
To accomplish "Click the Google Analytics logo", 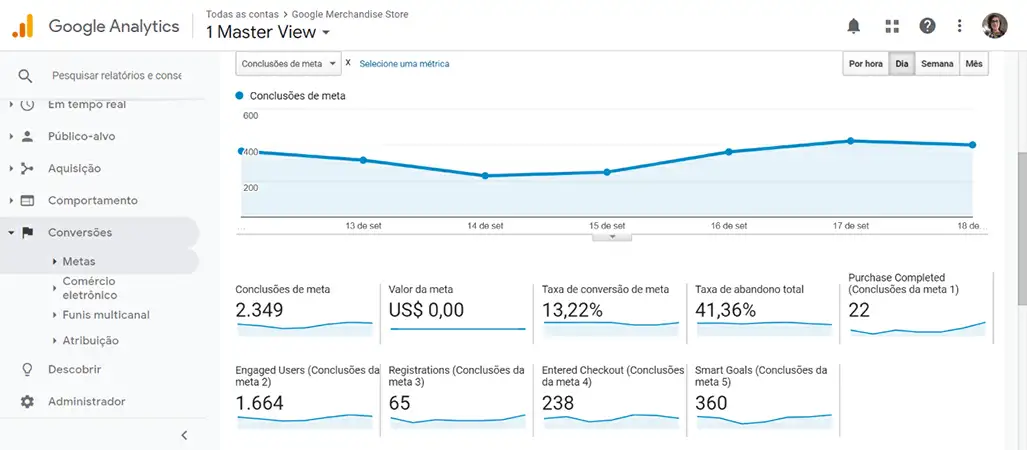I will pyautogui.click(x=22, y=26).
